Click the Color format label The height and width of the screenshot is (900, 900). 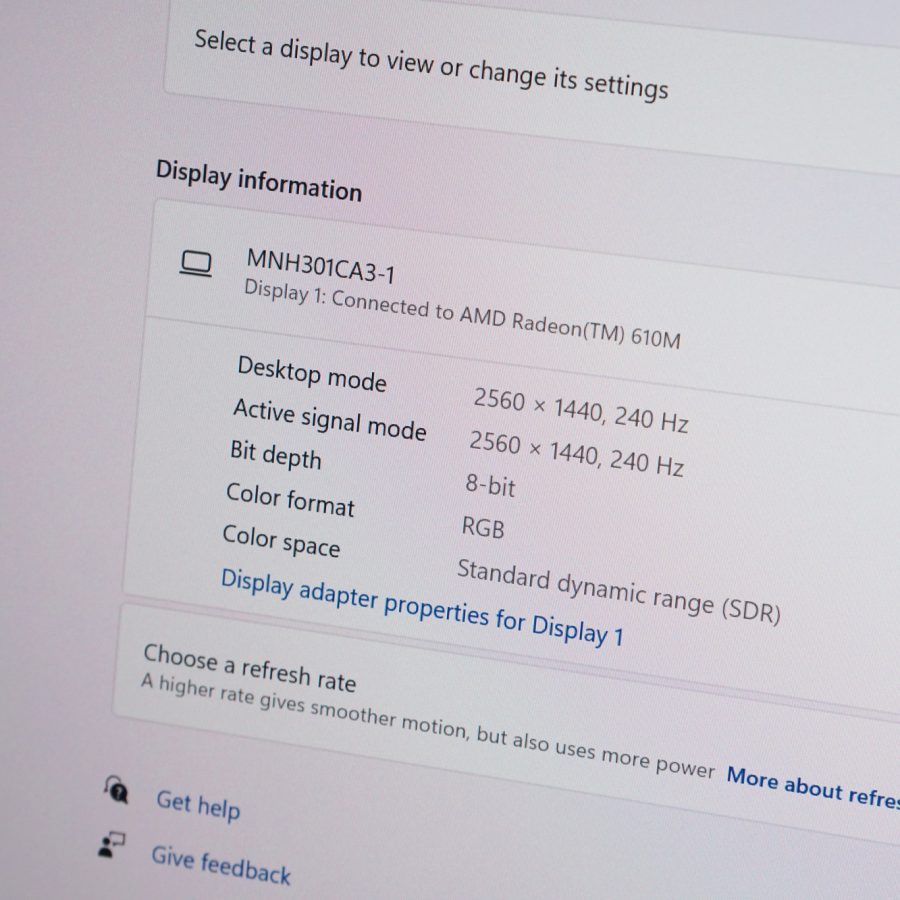pyautogui.click(x=290, y=499)
